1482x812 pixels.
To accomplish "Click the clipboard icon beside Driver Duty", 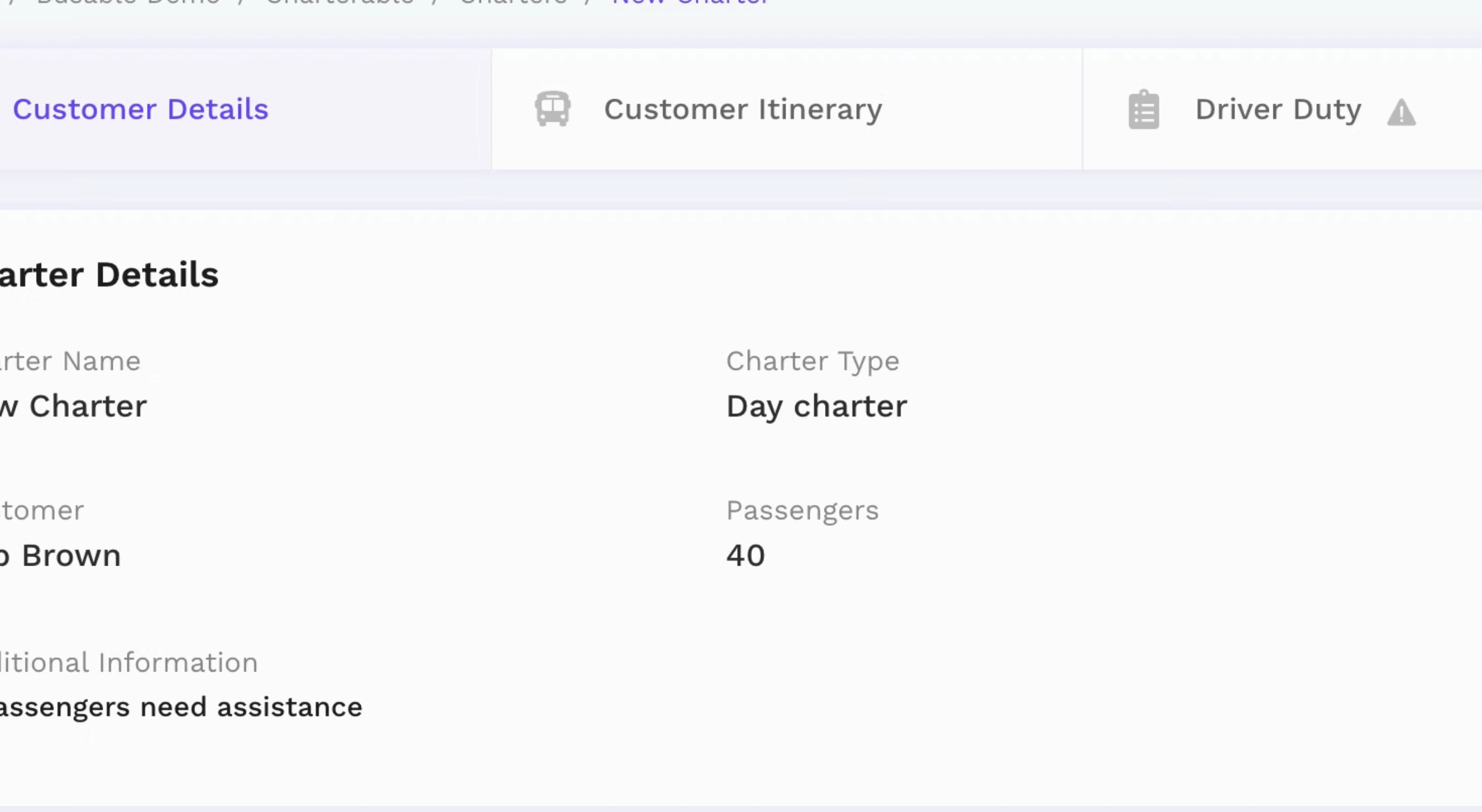I will coord(1144,109).
